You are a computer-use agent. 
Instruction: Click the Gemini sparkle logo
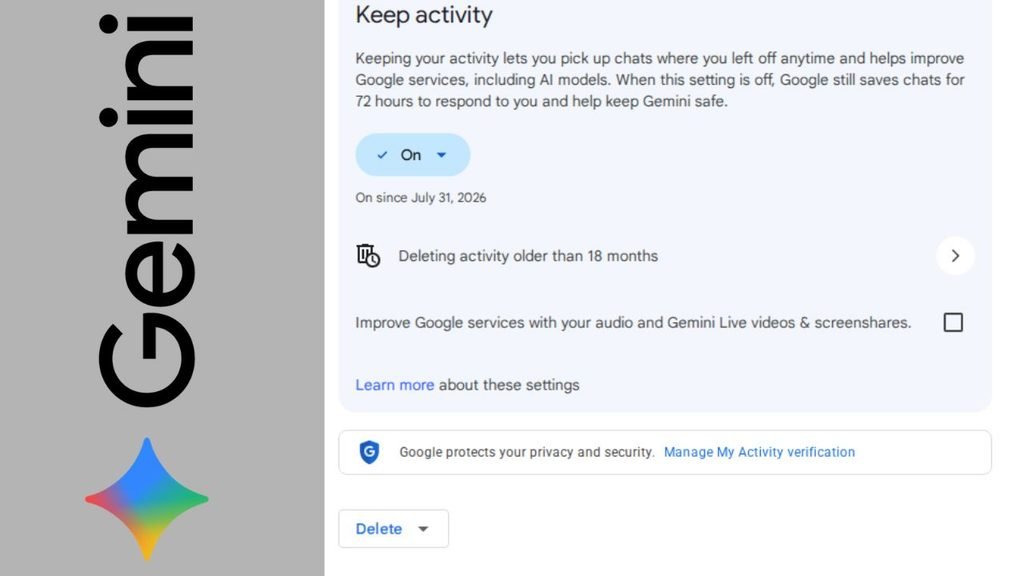click(147, 499)
